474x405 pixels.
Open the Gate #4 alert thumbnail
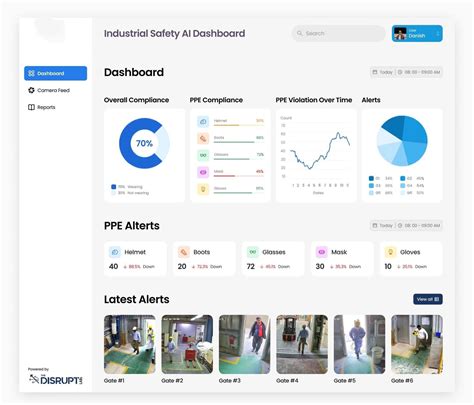(302, 344)
